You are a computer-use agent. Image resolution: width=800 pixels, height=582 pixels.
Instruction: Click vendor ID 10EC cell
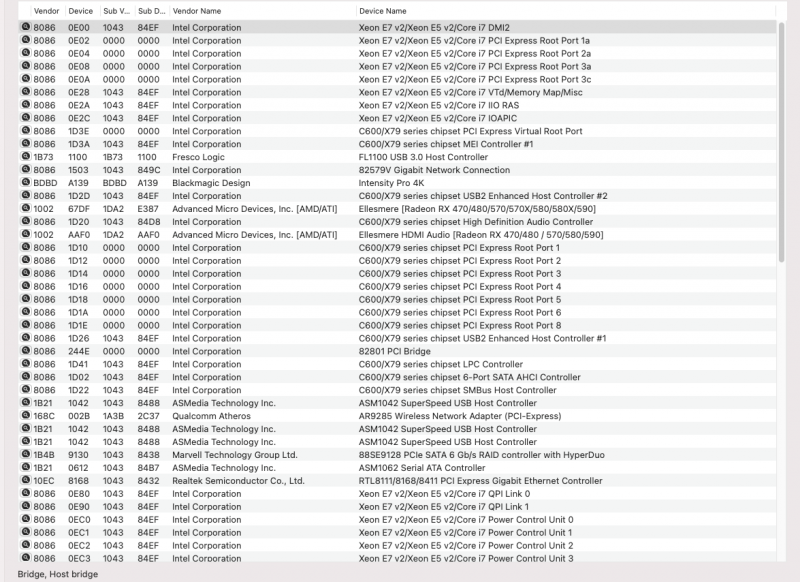44,481
